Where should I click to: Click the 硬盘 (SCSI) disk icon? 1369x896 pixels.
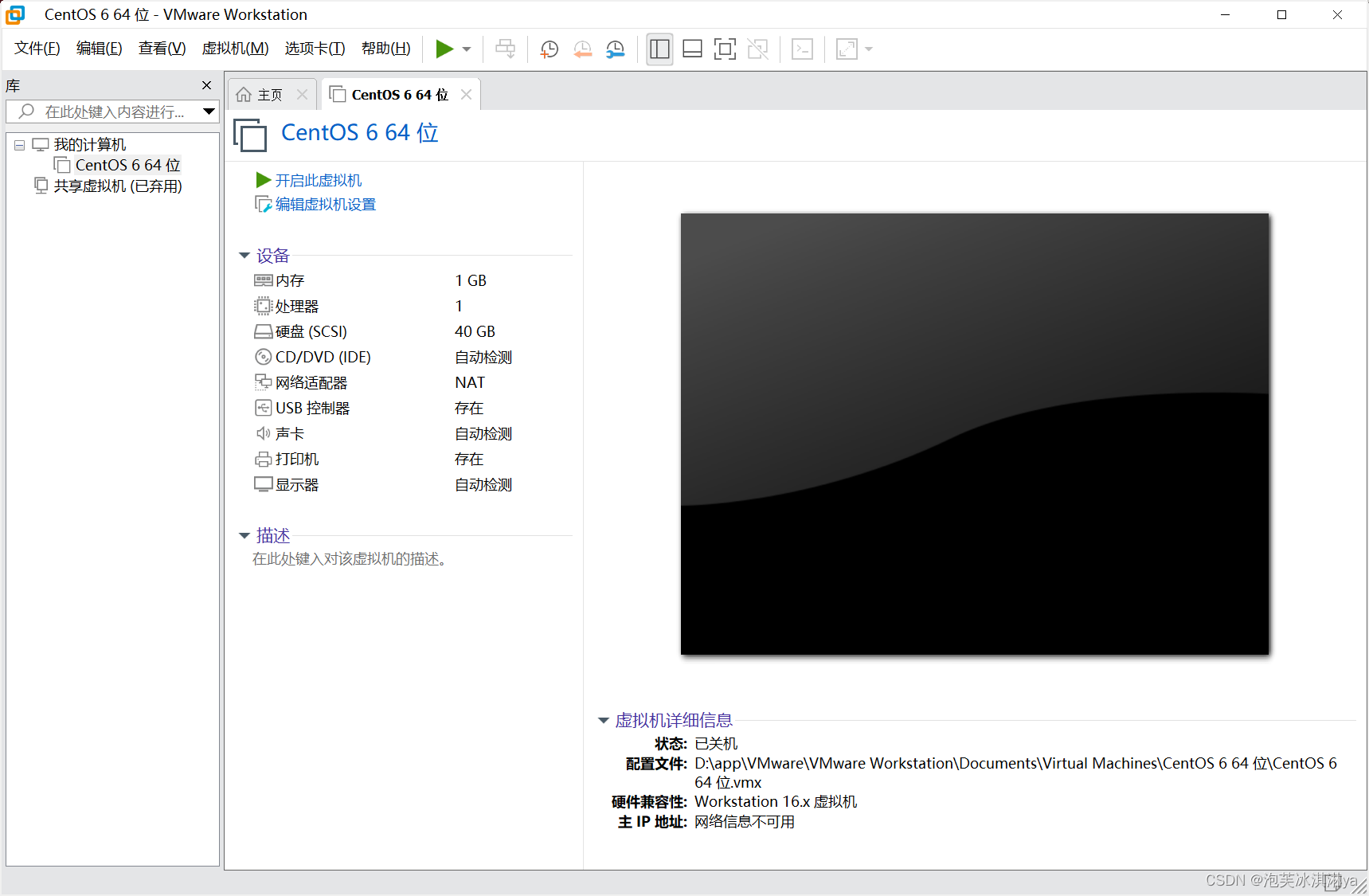[x=264, y=331]
